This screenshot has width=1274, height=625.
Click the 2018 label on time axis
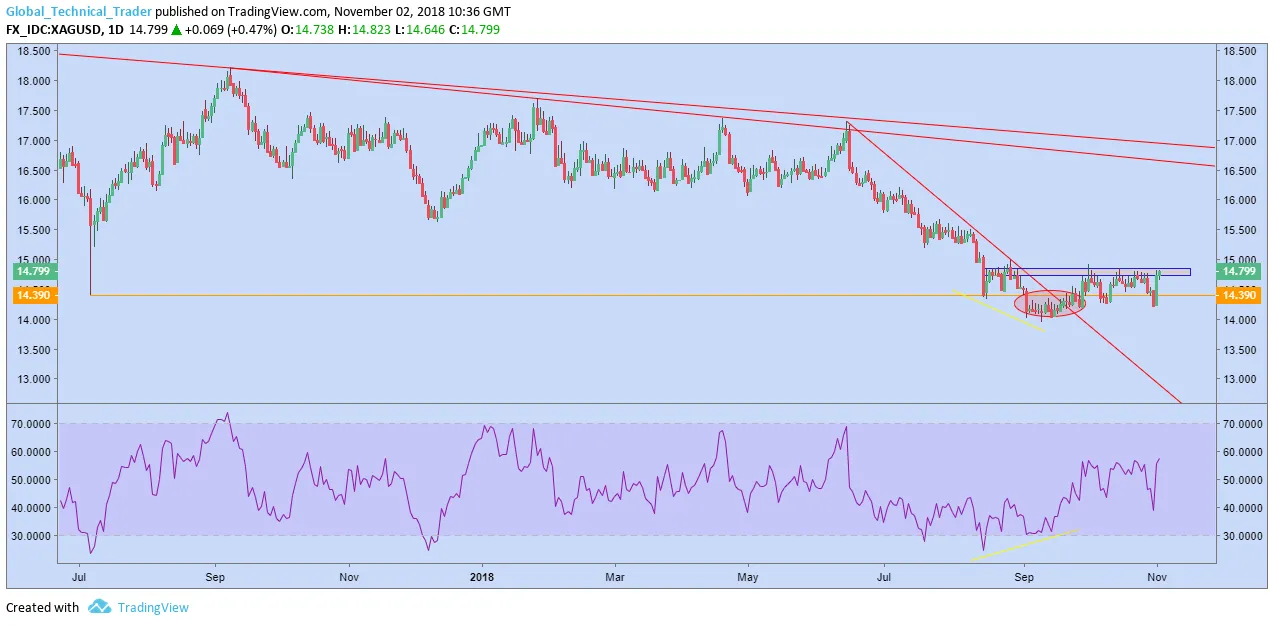[x=482, y=577]
